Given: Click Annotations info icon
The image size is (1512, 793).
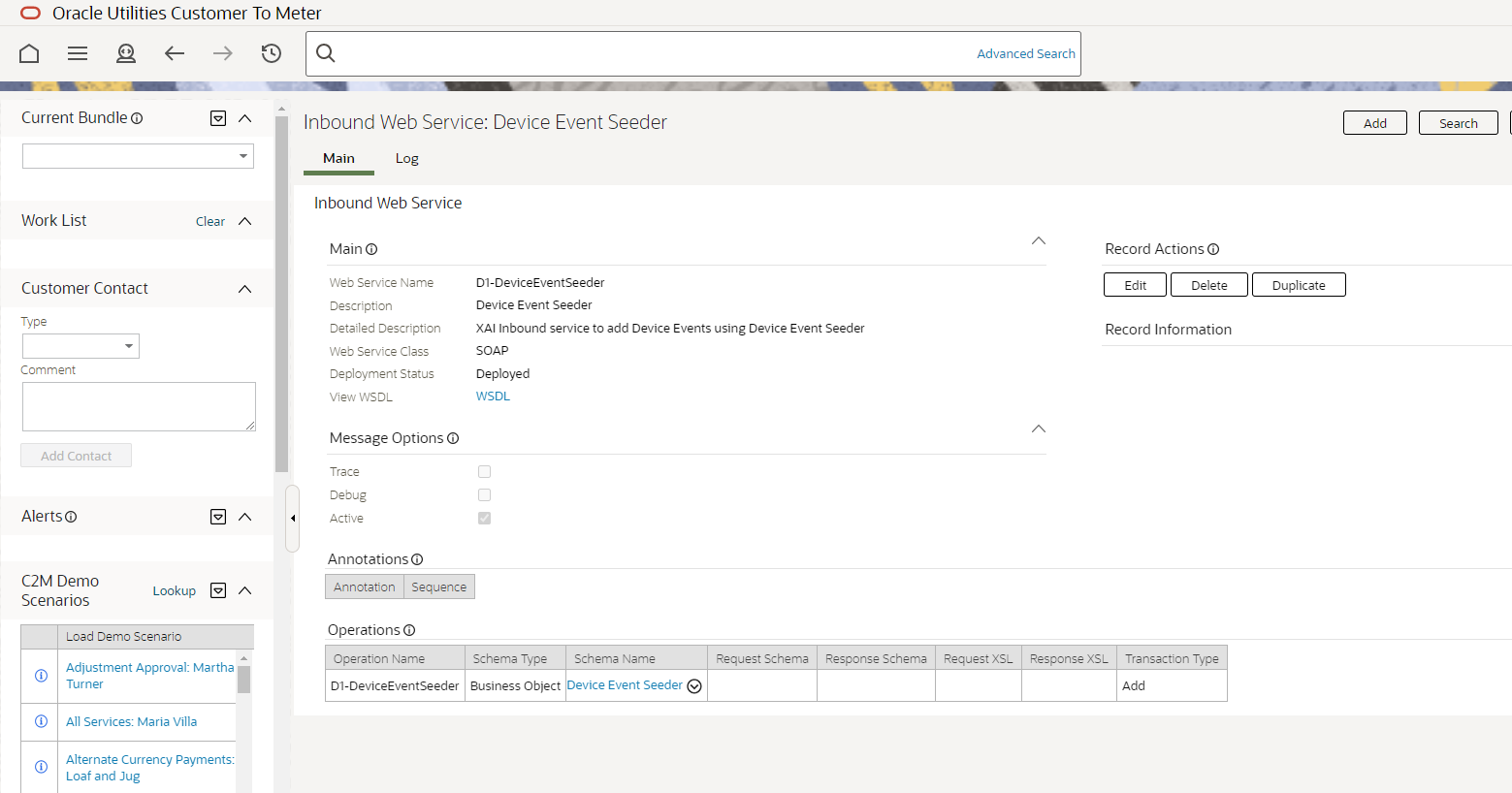Looking at the screenshot, I should point(417,559).
